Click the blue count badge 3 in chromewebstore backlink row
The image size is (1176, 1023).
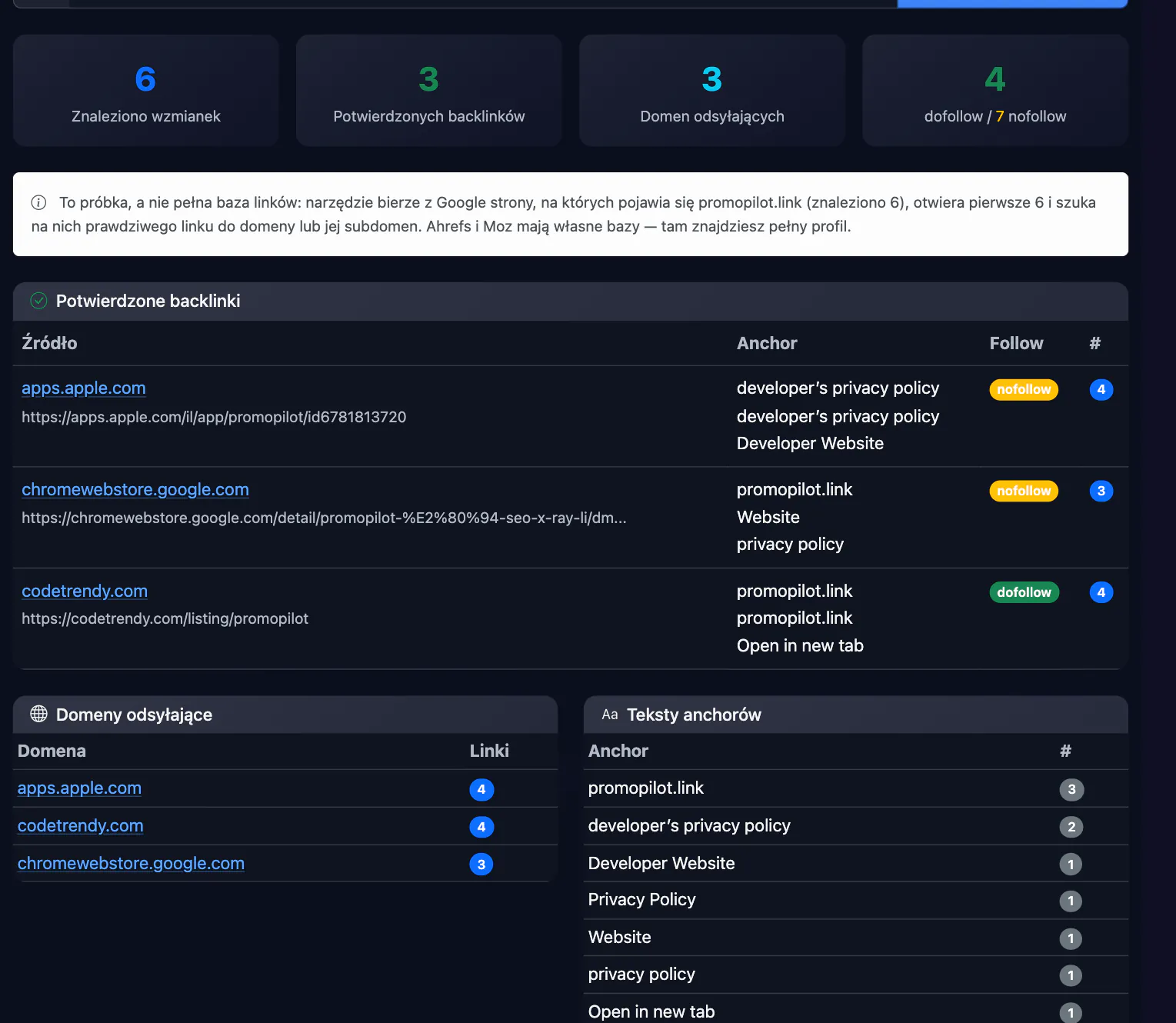pos(1101,491)
